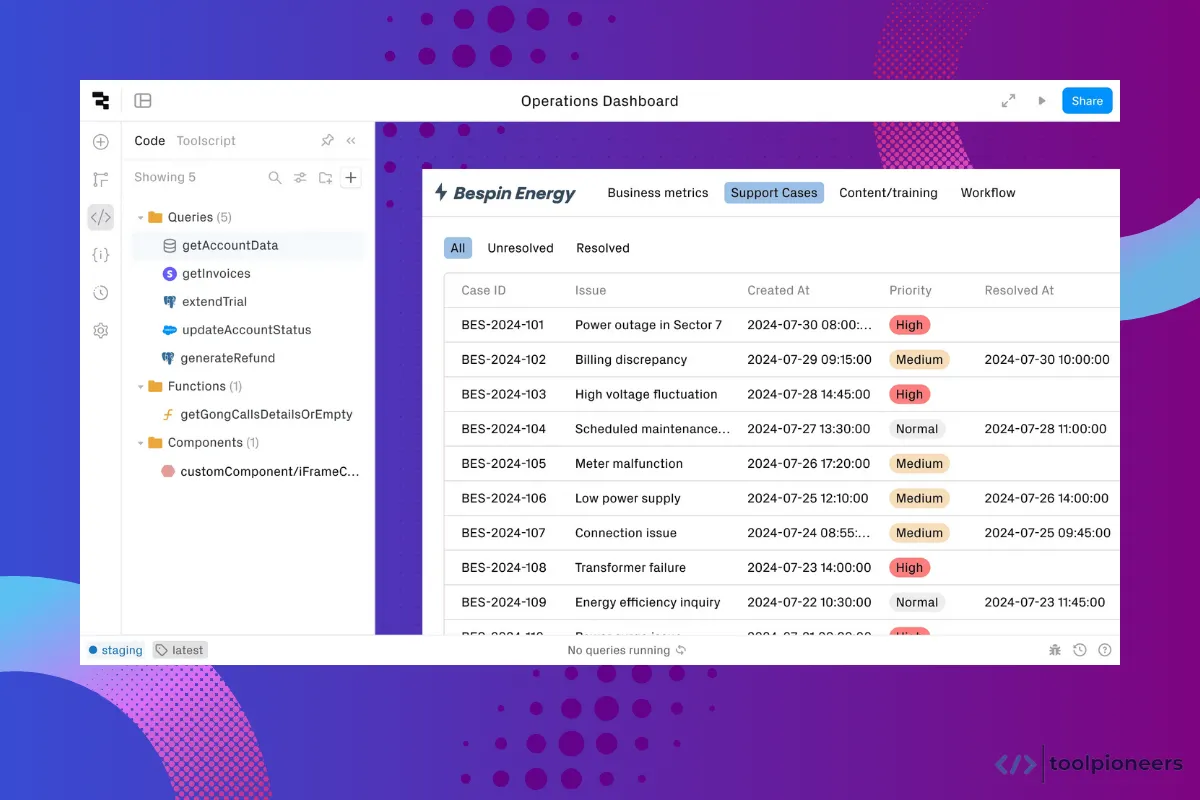Screen dimensions: 1200x800
Task: Click the Retool logo icon
Action: click(x=100, y=100)
